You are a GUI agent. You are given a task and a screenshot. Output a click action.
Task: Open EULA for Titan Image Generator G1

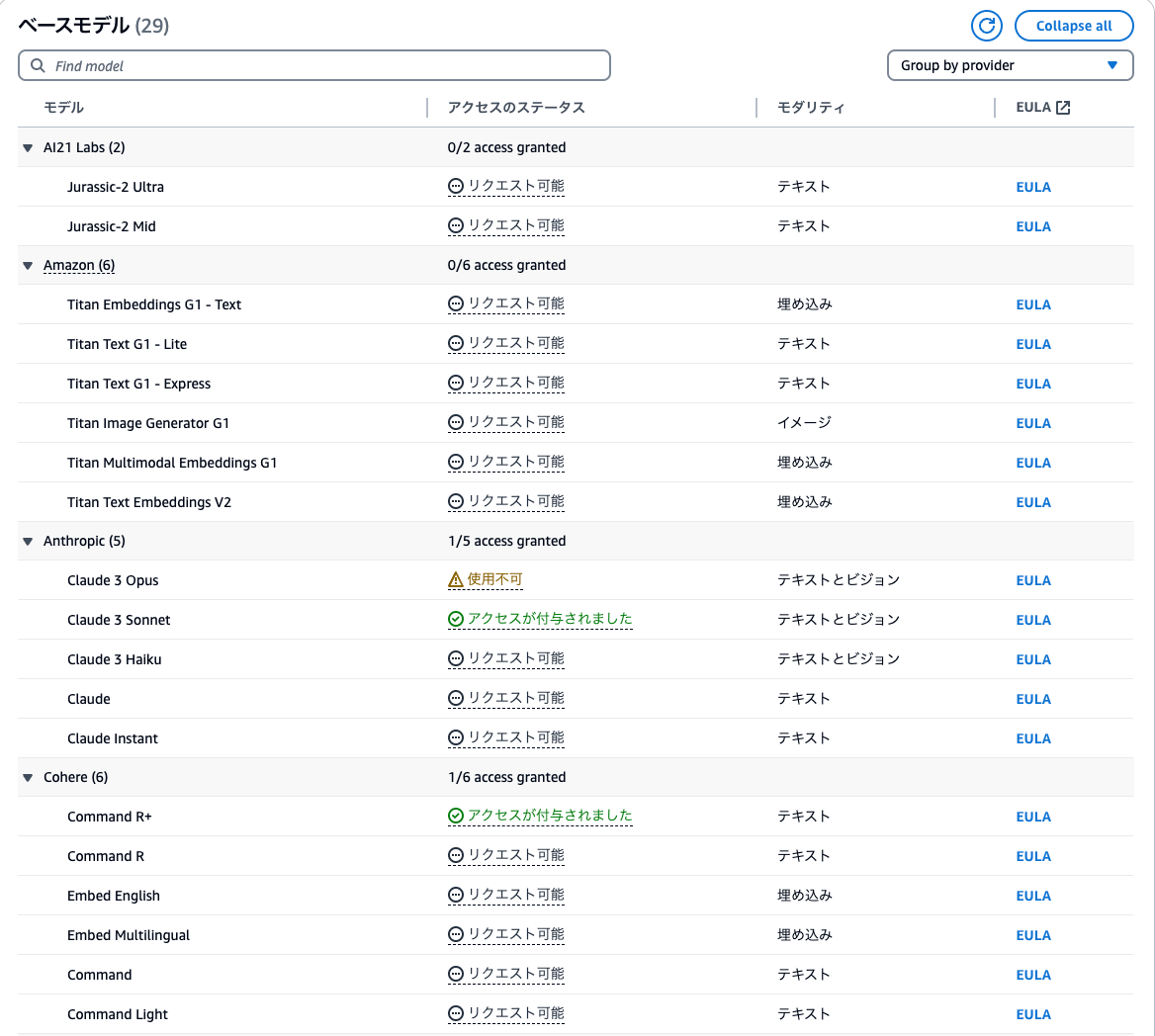point(1032,423)
